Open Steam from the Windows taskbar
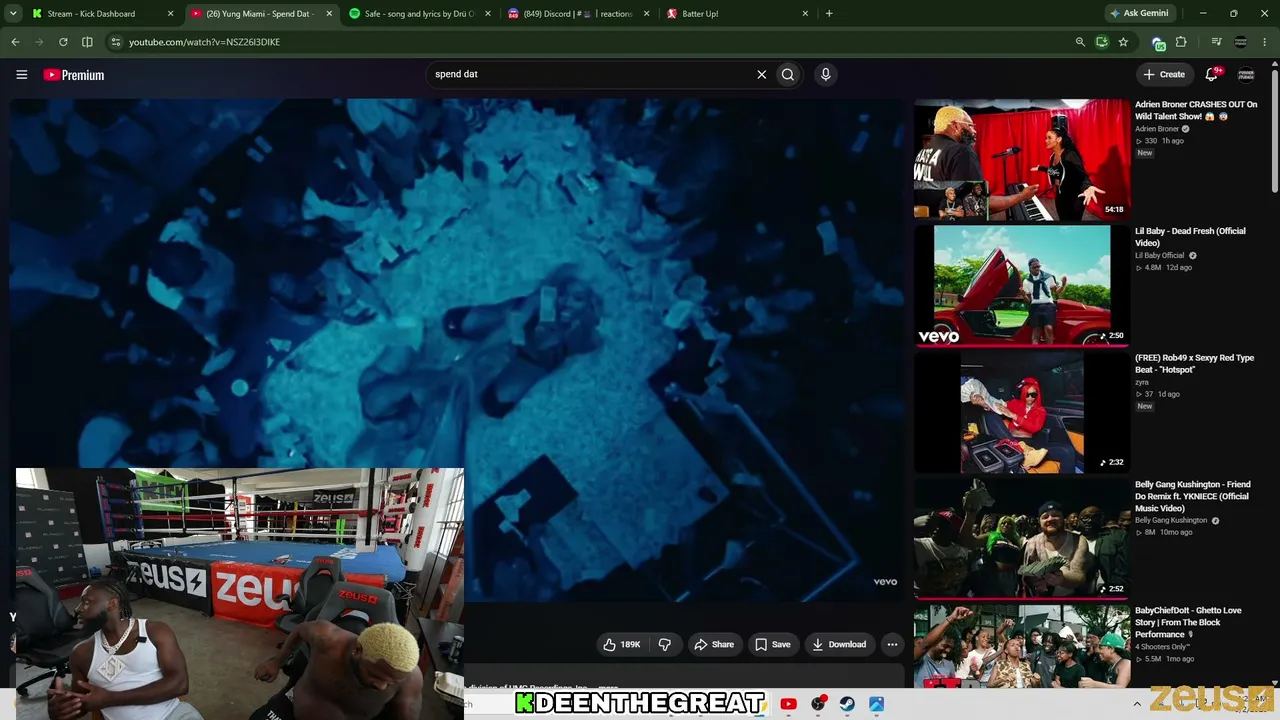This screenshot has width=1280, height=720. pyautogui.click(x=847, y=704)
